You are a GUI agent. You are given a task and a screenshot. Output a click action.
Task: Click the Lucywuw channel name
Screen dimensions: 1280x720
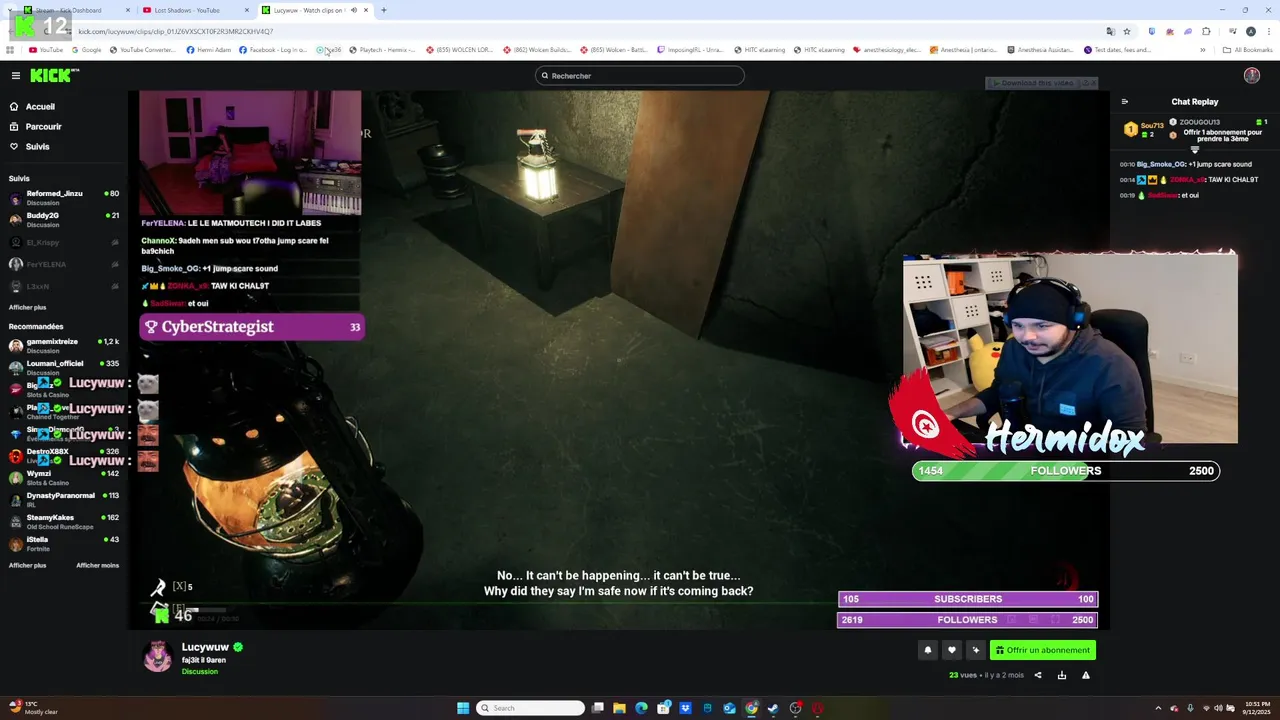point(205,647)
